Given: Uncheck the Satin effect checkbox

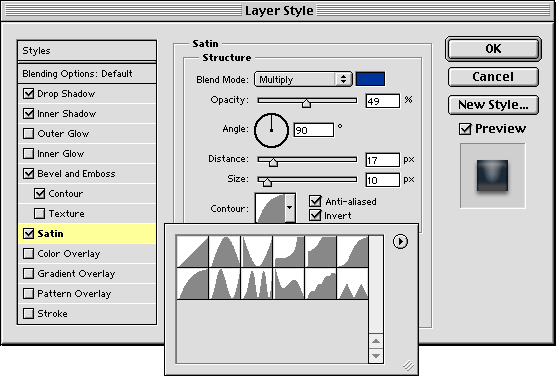Looking at the screenshot, I should pyautogui.click(x=28, y=233).
